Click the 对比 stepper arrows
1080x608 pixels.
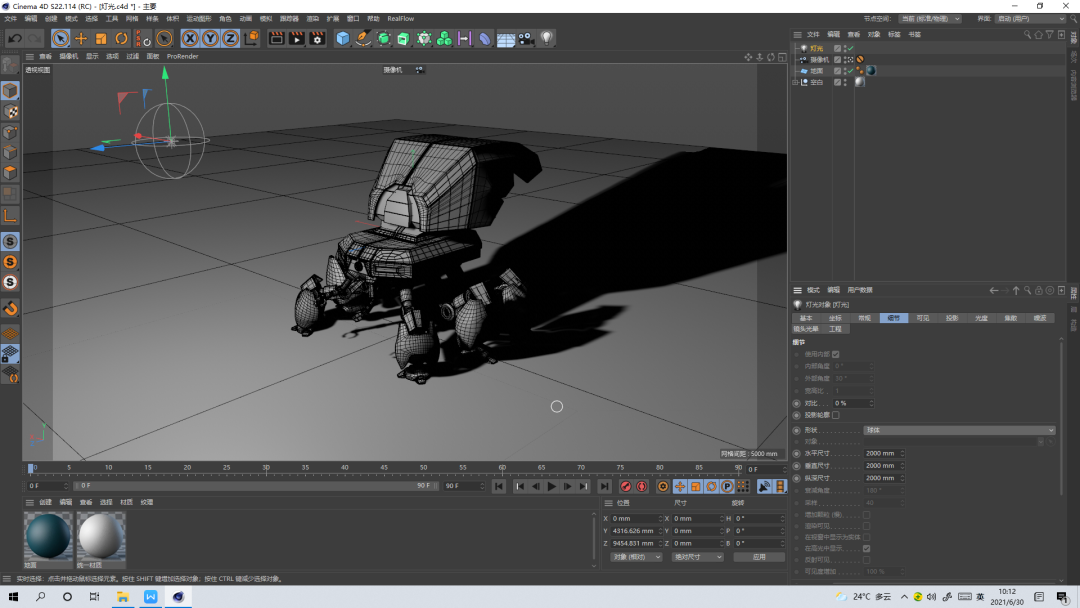pos(871,403)
